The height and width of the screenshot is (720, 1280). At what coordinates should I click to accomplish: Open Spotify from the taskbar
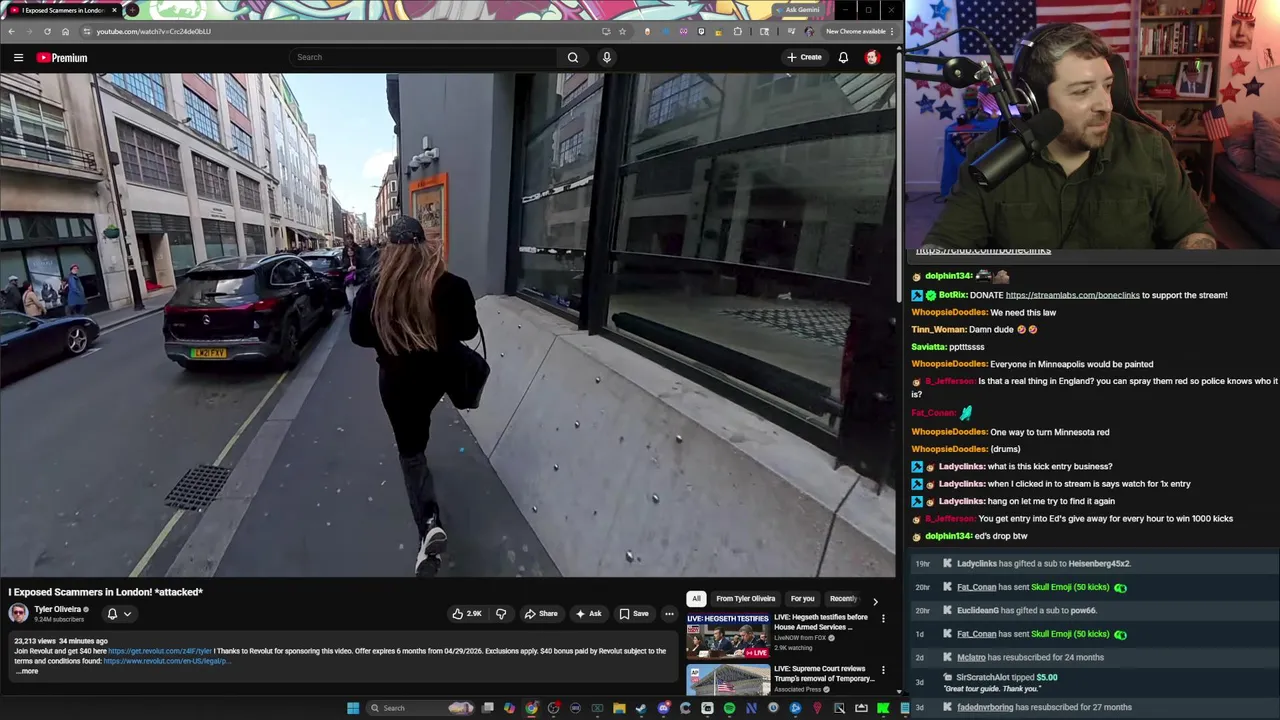[729, 708]
